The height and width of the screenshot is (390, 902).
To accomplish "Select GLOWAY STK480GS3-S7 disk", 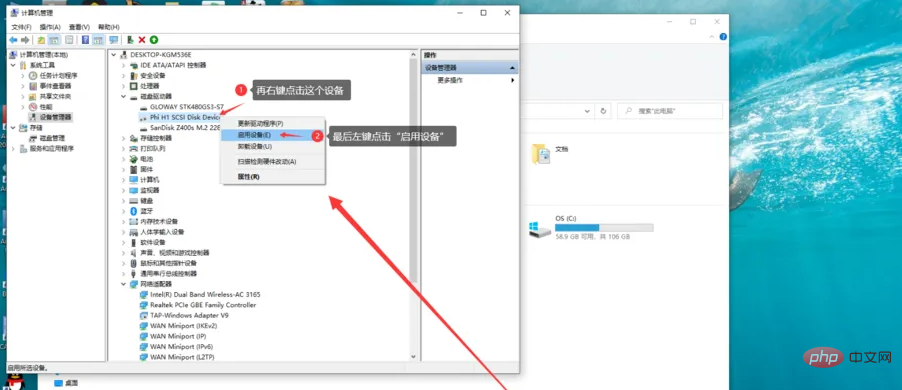I will click(186, 106).
